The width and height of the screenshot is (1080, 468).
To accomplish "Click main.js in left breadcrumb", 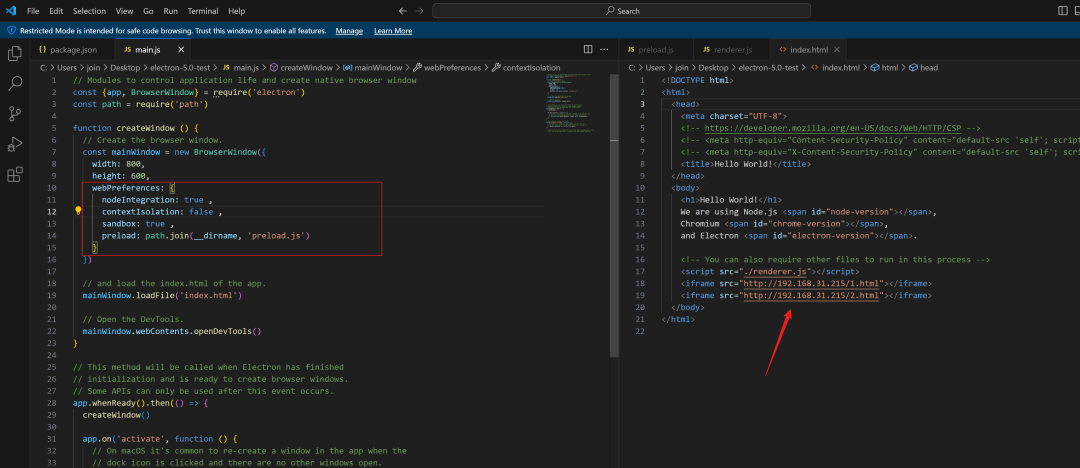I will pos(239,68).
